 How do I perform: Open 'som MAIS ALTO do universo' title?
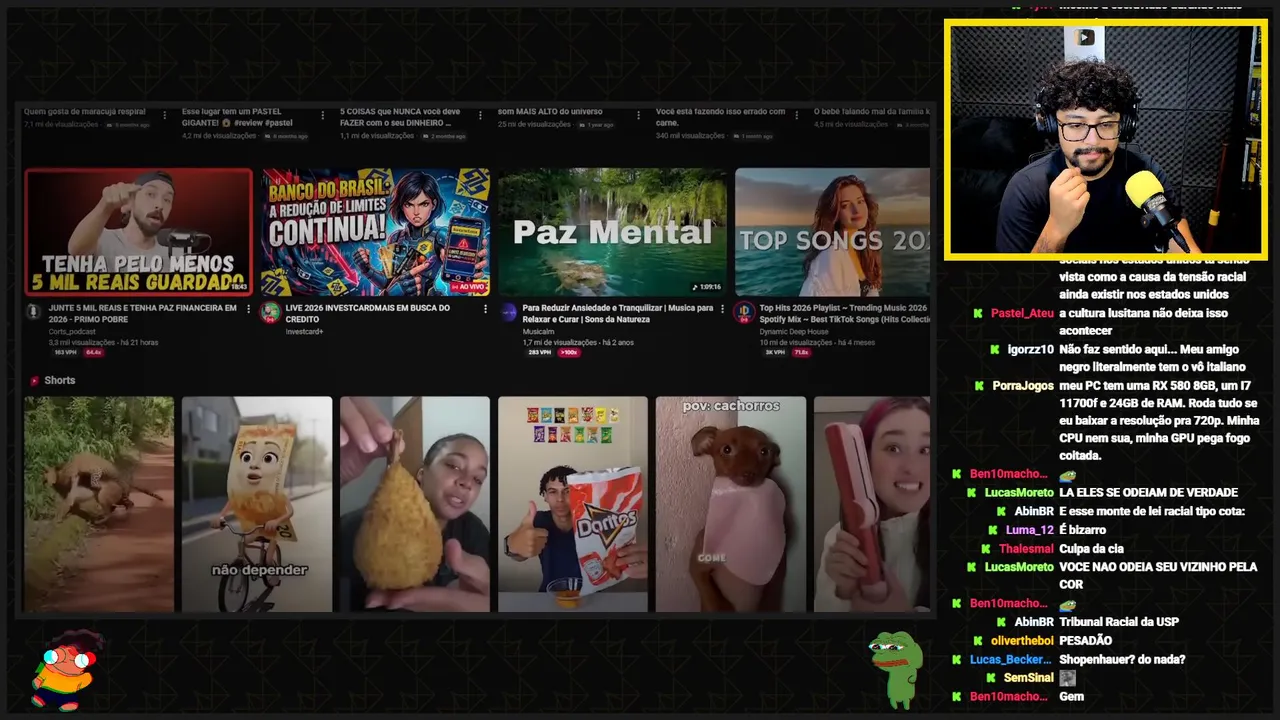pos(550,111)
